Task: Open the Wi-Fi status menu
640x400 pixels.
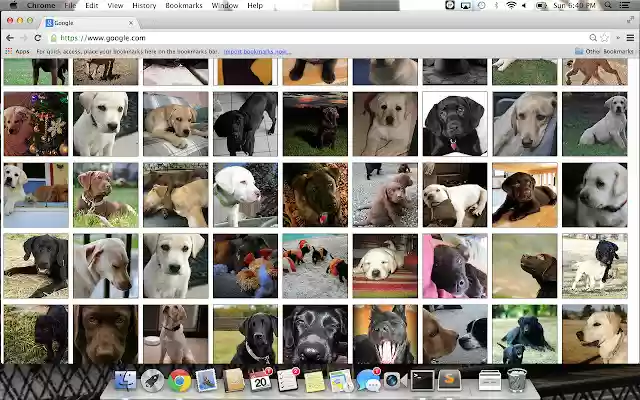Action: (511, 5)
